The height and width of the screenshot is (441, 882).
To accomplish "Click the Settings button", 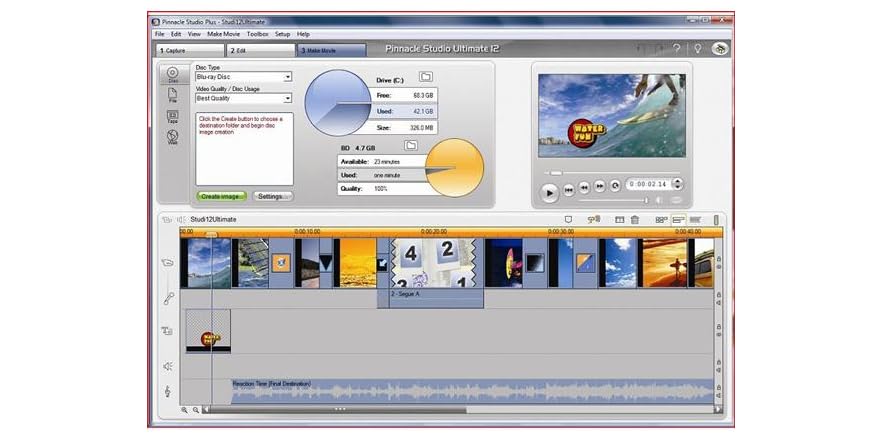I will (x=273, y=196).
